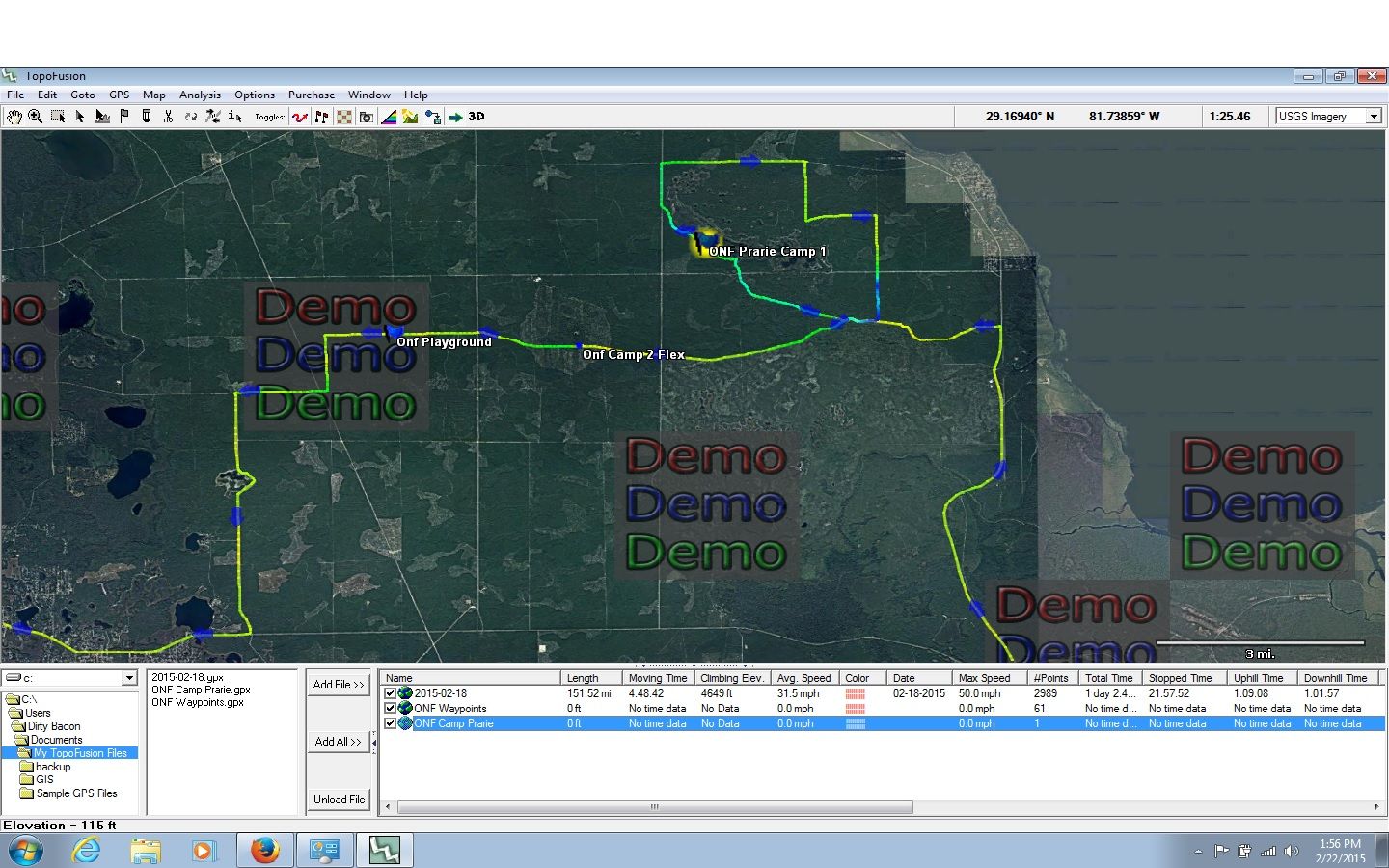
Task: Open the GPS menu
Action: [x=120, y=95]
